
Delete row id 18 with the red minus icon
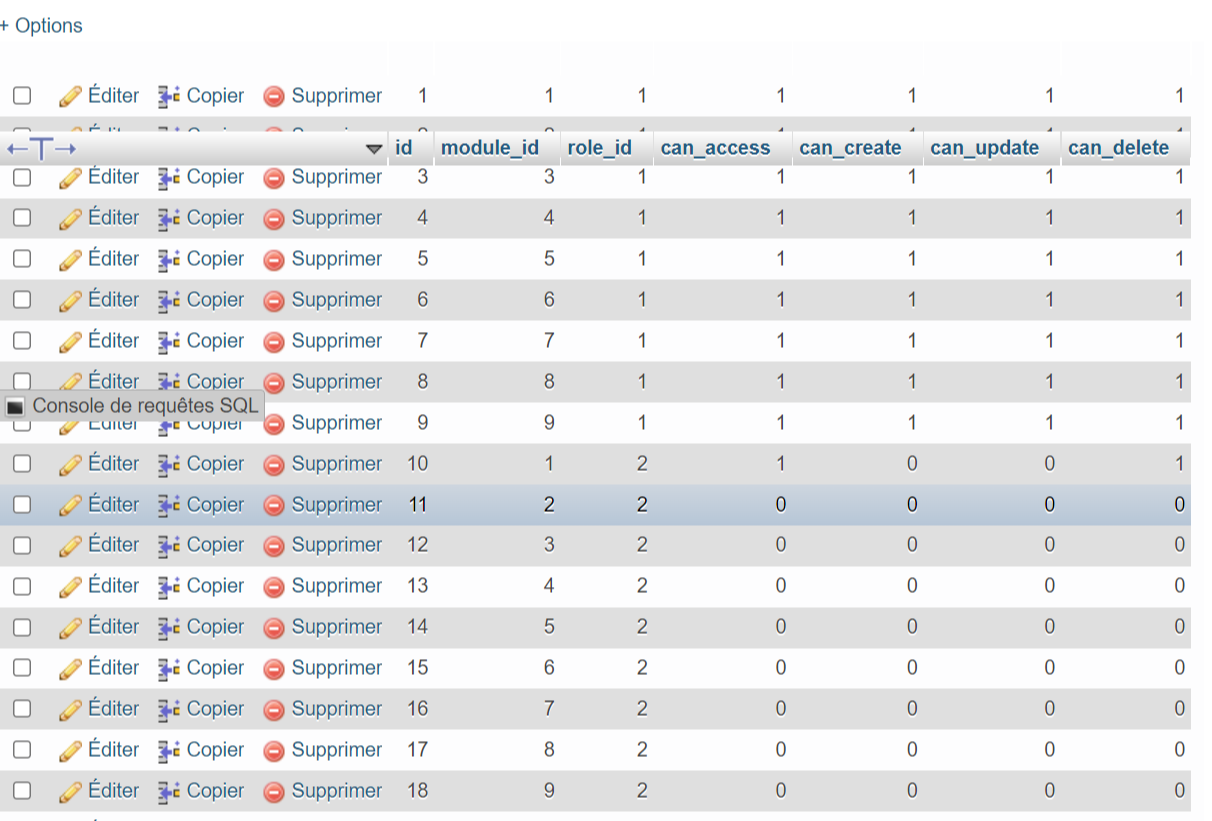(274, 792)
